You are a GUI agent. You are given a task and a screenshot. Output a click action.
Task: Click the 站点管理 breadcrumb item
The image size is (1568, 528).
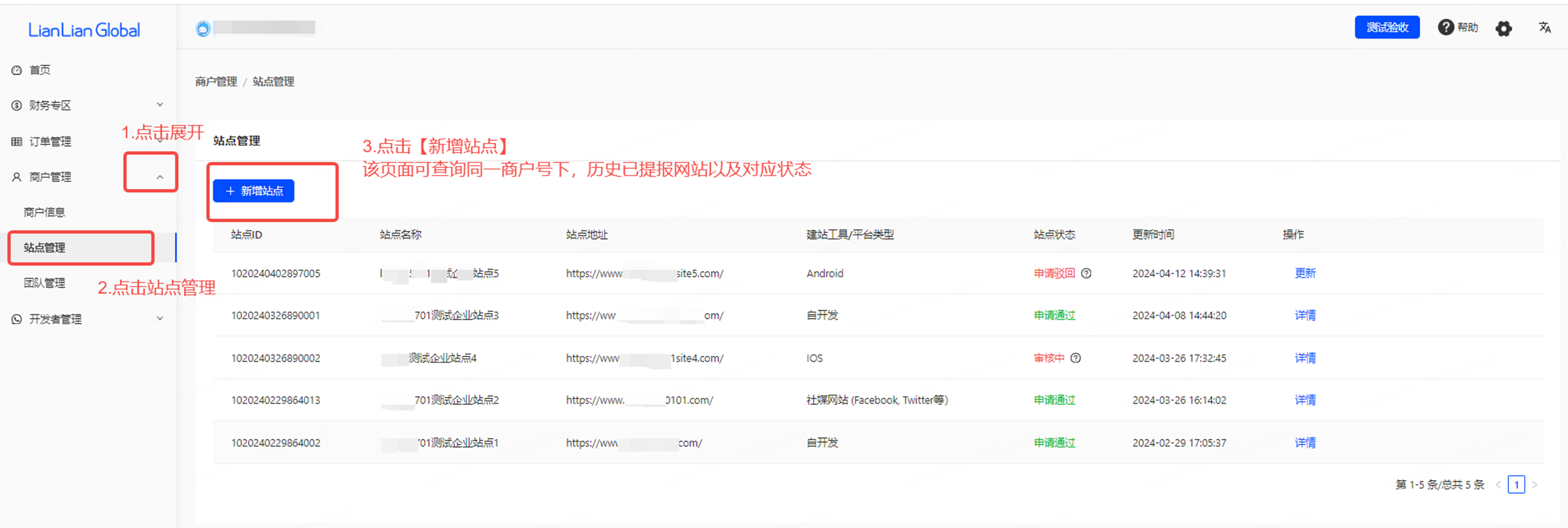[273, 82]
